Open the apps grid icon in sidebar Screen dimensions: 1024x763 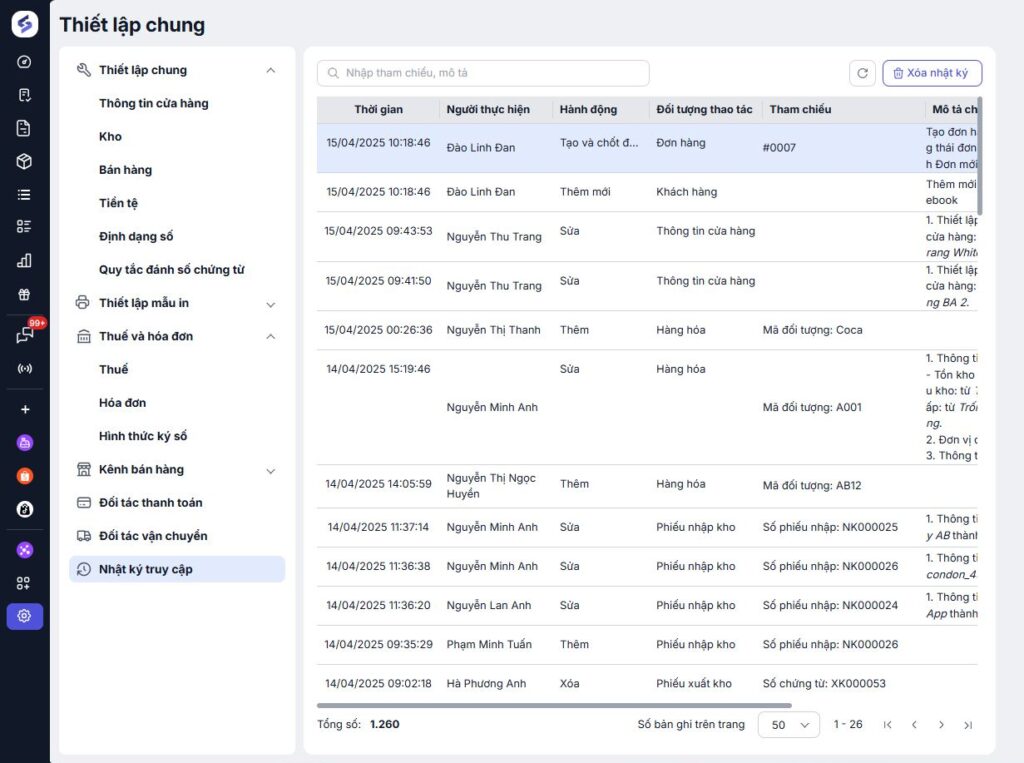coord(24,583)
